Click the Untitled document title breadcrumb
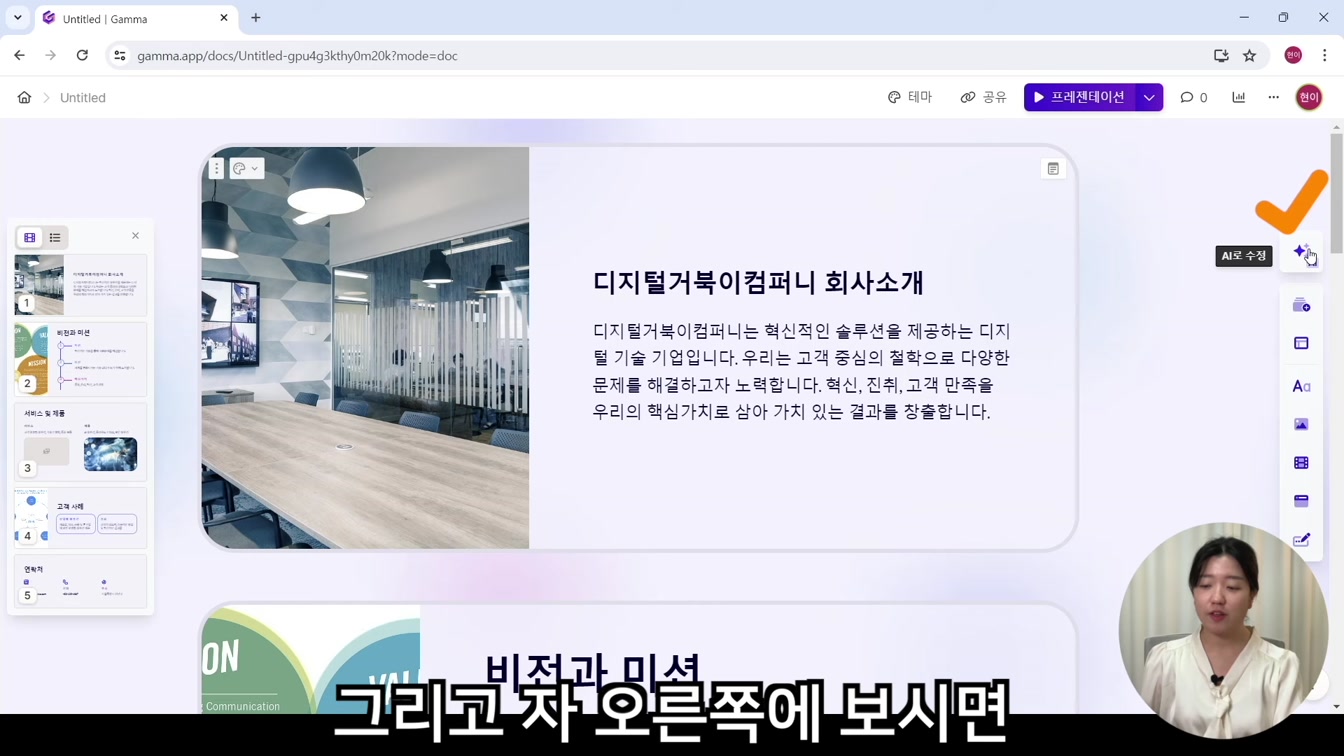The width and height of the screenshot is (1344, 756). point(83,98)
